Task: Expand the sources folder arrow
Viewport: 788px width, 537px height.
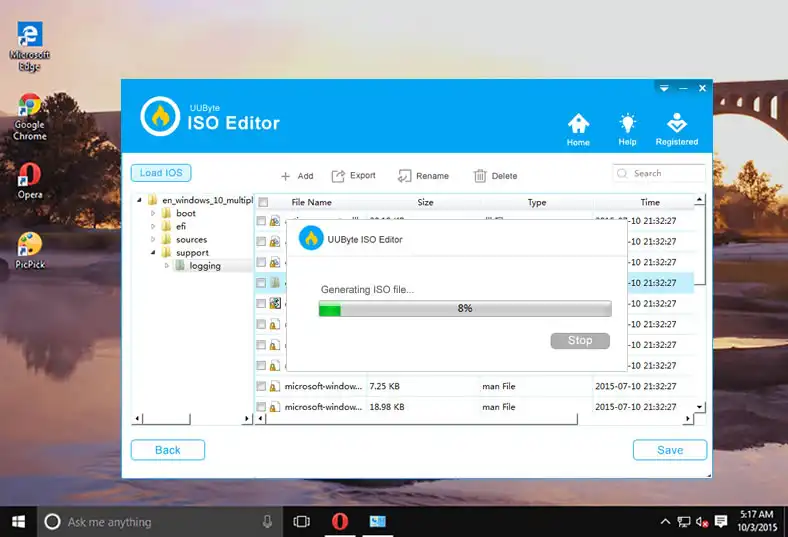Action: click(153, 240)
